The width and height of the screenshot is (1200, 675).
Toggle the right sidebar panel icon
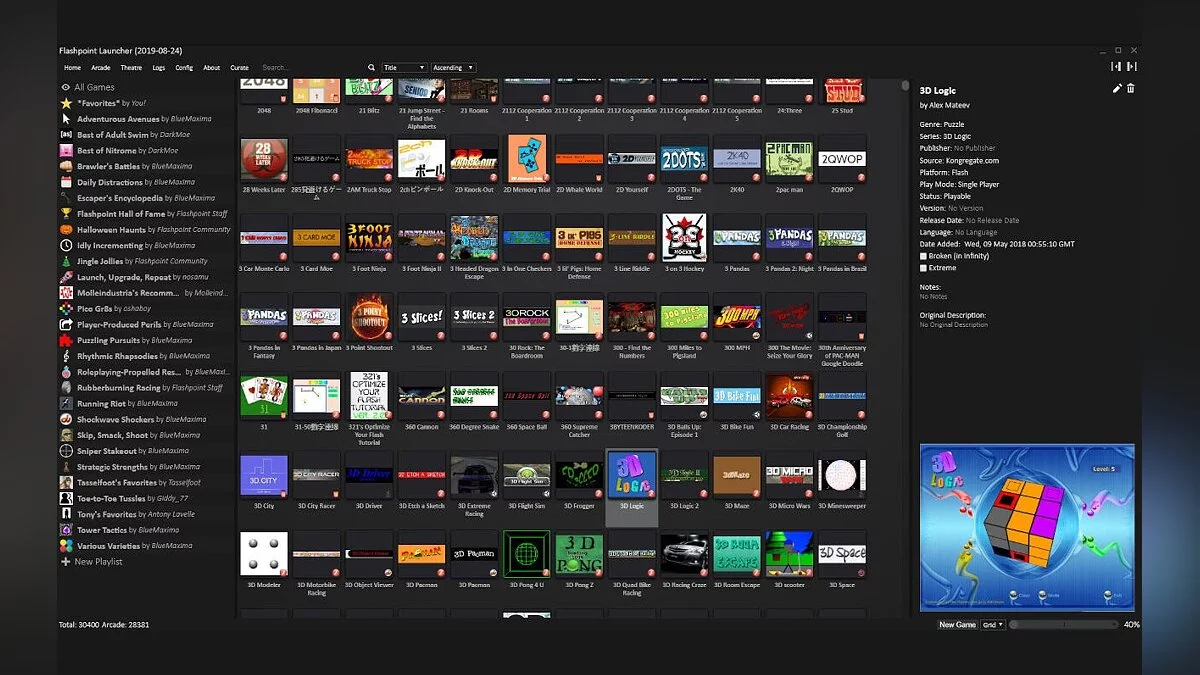(1131, 67)
